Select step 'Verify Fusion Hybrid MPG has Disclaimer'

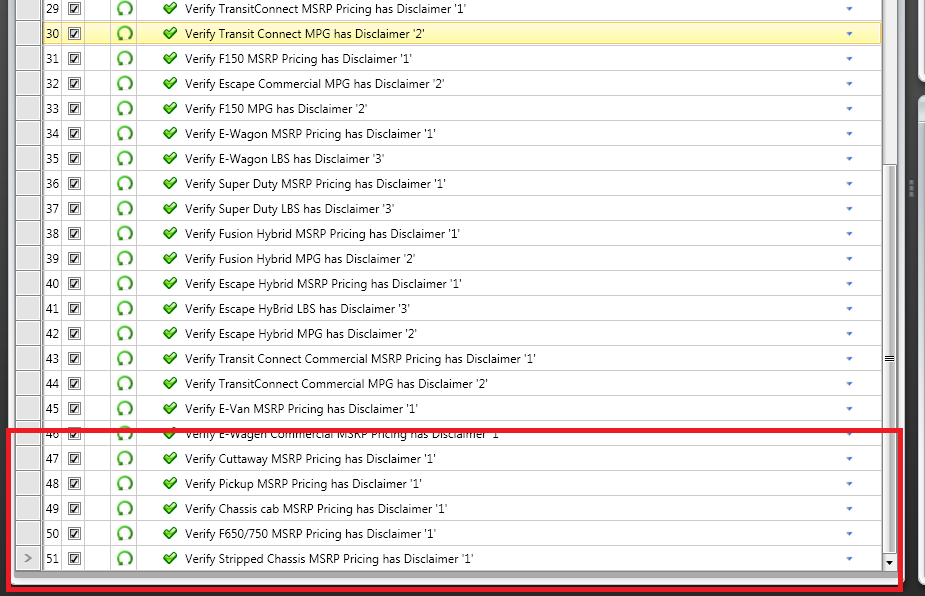tap(300, 259)
